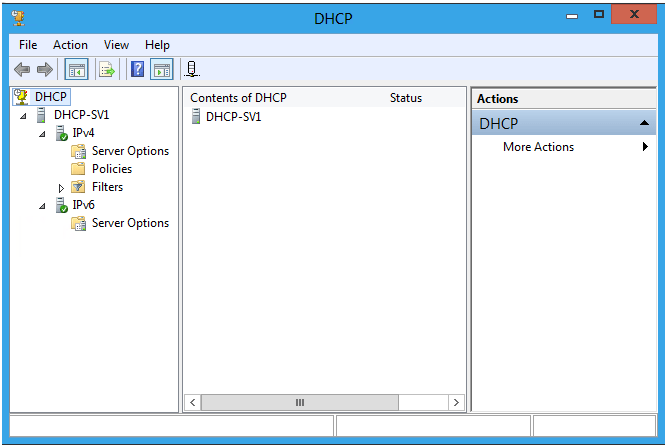Select the IPv6 tree item
The height and width of the screenshot is (447, 667).
pos(83,205)
